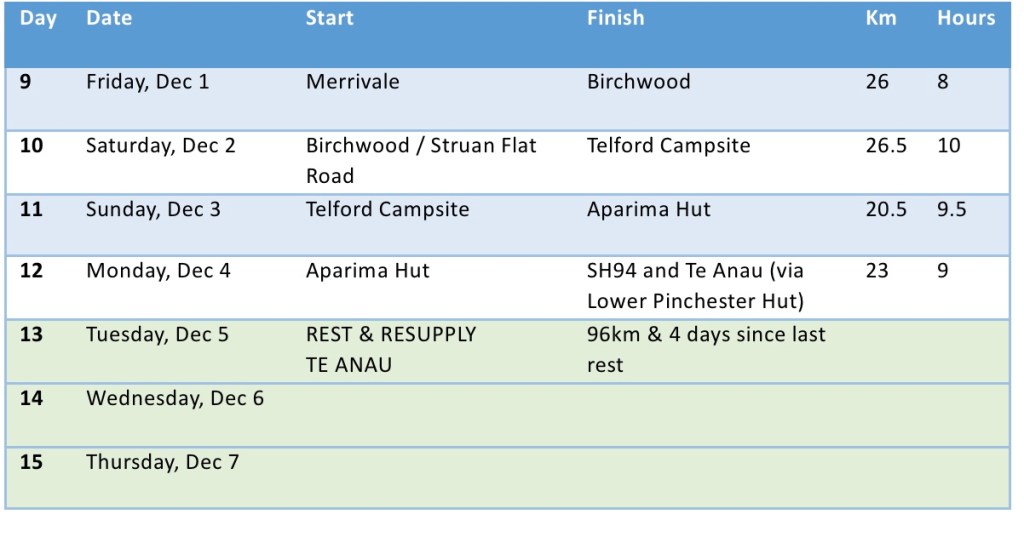Click the Day column header
Screen dimensions: 1024x537
pyautogui.click(x=38, y=19)
